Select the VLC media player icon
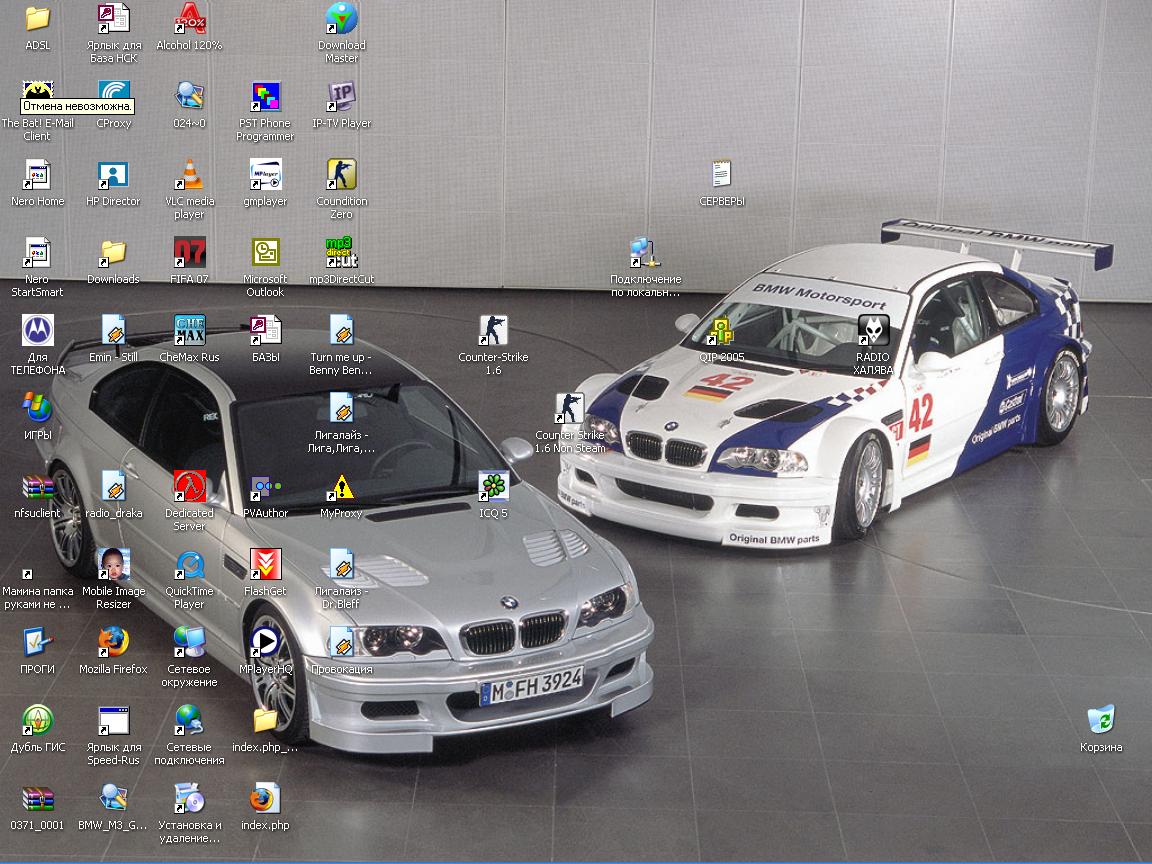1152x864 pixels. 189,175
